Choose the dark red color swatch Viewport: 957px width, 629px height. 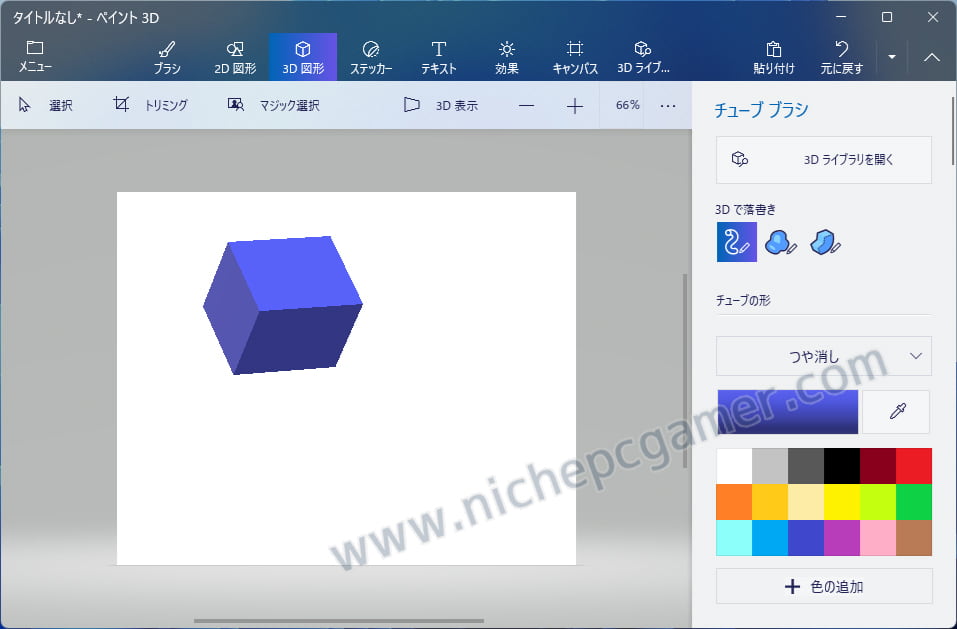pyautogui.click(x=878, y=466)
